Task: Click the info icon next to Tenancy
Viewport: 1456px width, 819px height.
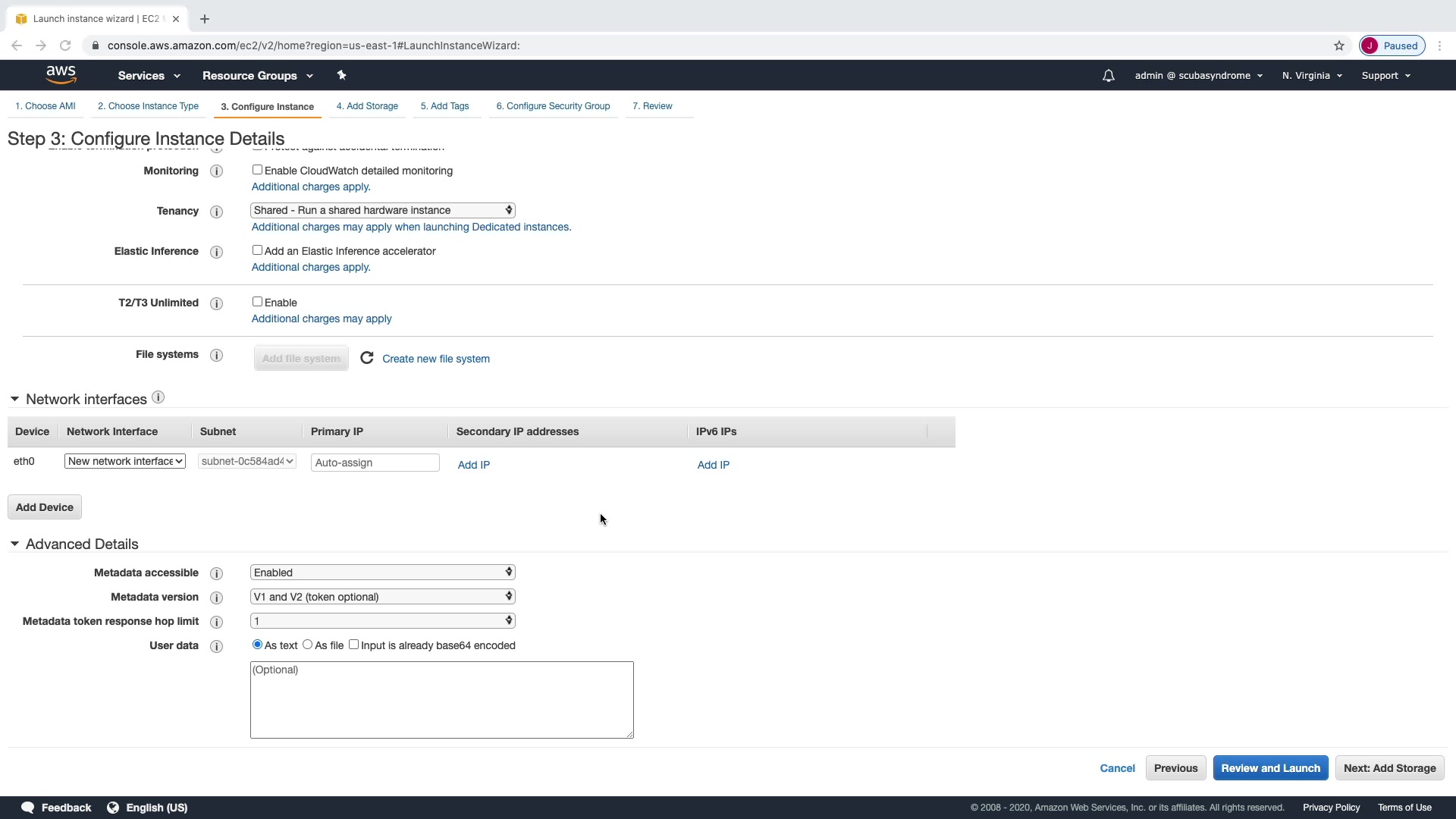Action: 216,212
